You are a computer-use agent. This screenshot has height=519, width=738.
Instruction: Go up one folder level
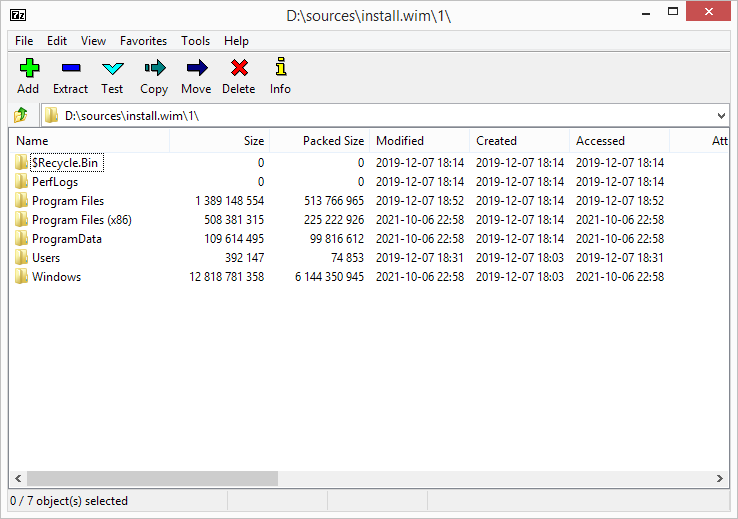pyautogui.click(x=21, y=115)
